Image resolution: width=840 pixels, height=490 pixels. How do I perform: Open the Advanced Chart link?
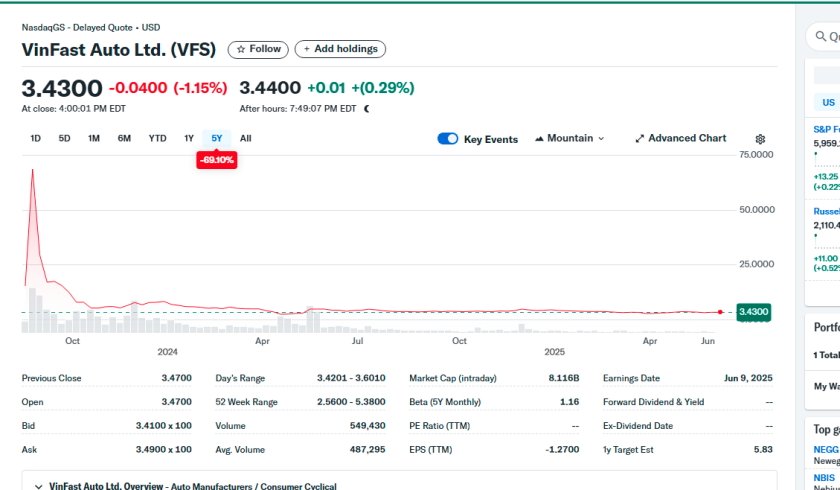click(x=680, y=139)
